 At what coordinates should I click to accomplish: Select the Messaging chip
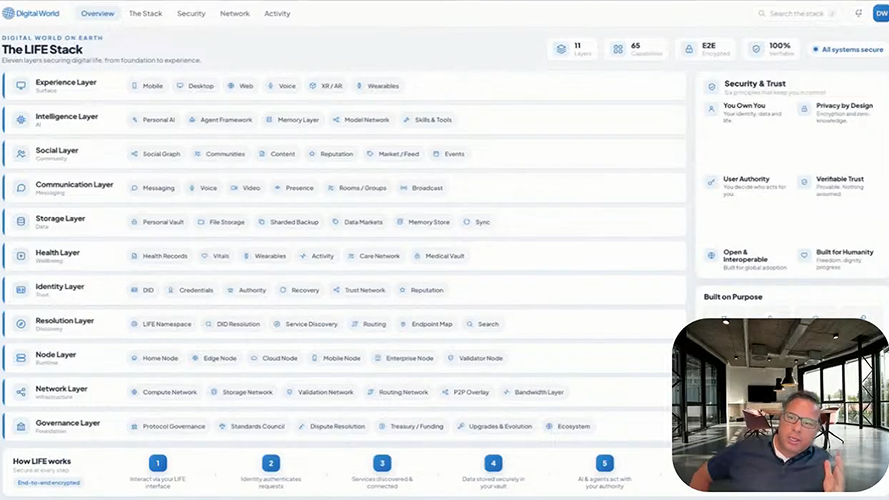153,188
